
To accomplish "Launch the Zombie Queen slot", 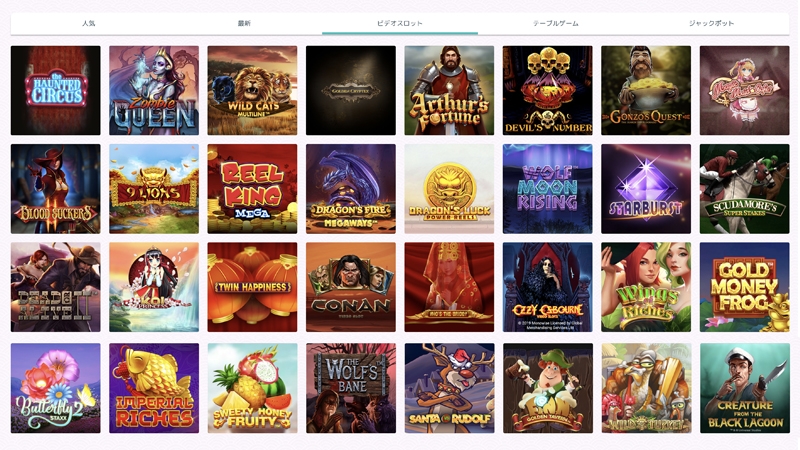I will click(x=154, y=90).
